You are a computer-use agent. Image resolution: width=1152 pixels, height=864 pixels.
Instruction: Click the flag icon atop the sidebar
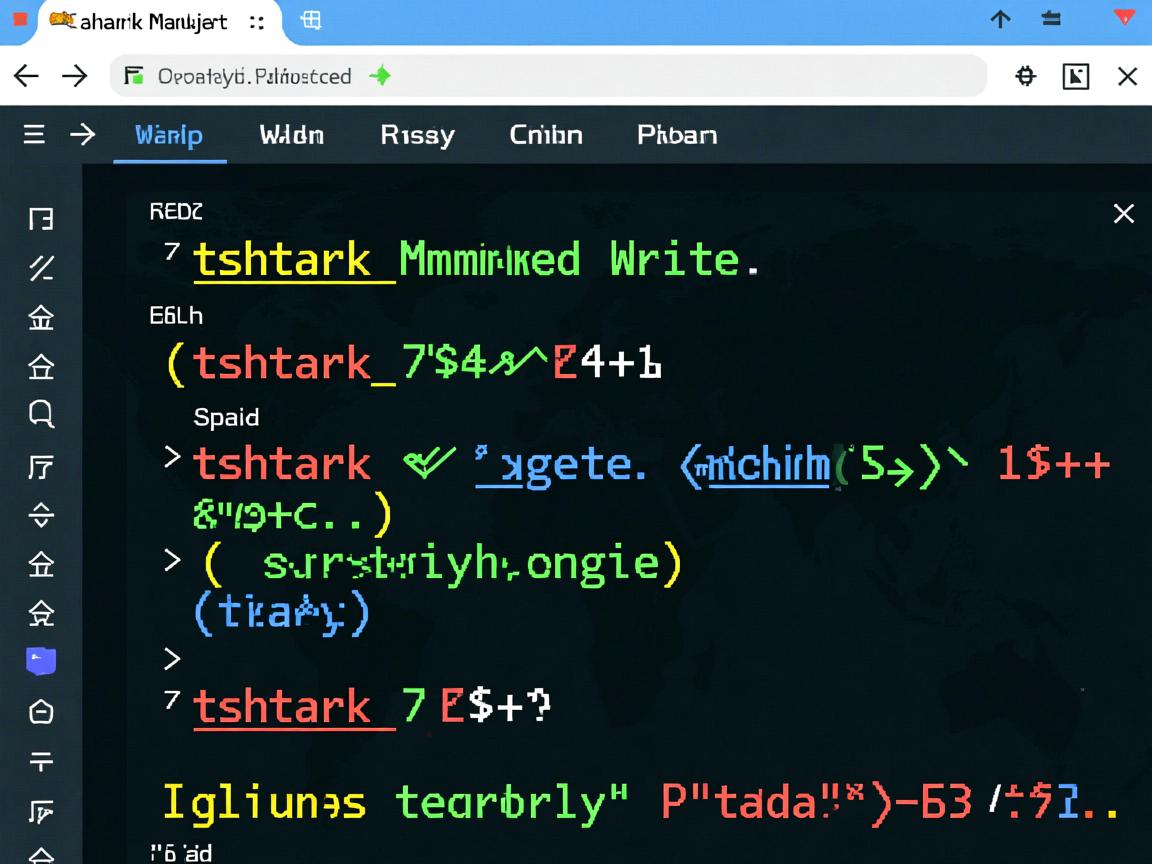pyautogui.click(x=40, y=218)
